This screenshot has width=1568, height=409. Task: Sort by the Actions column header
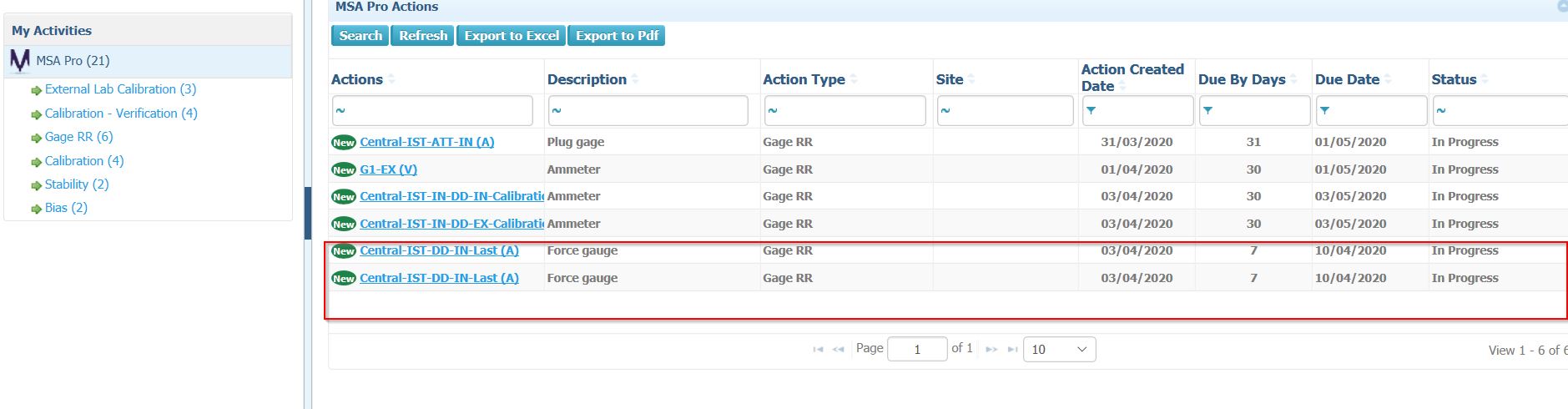(x=357, y=79)
